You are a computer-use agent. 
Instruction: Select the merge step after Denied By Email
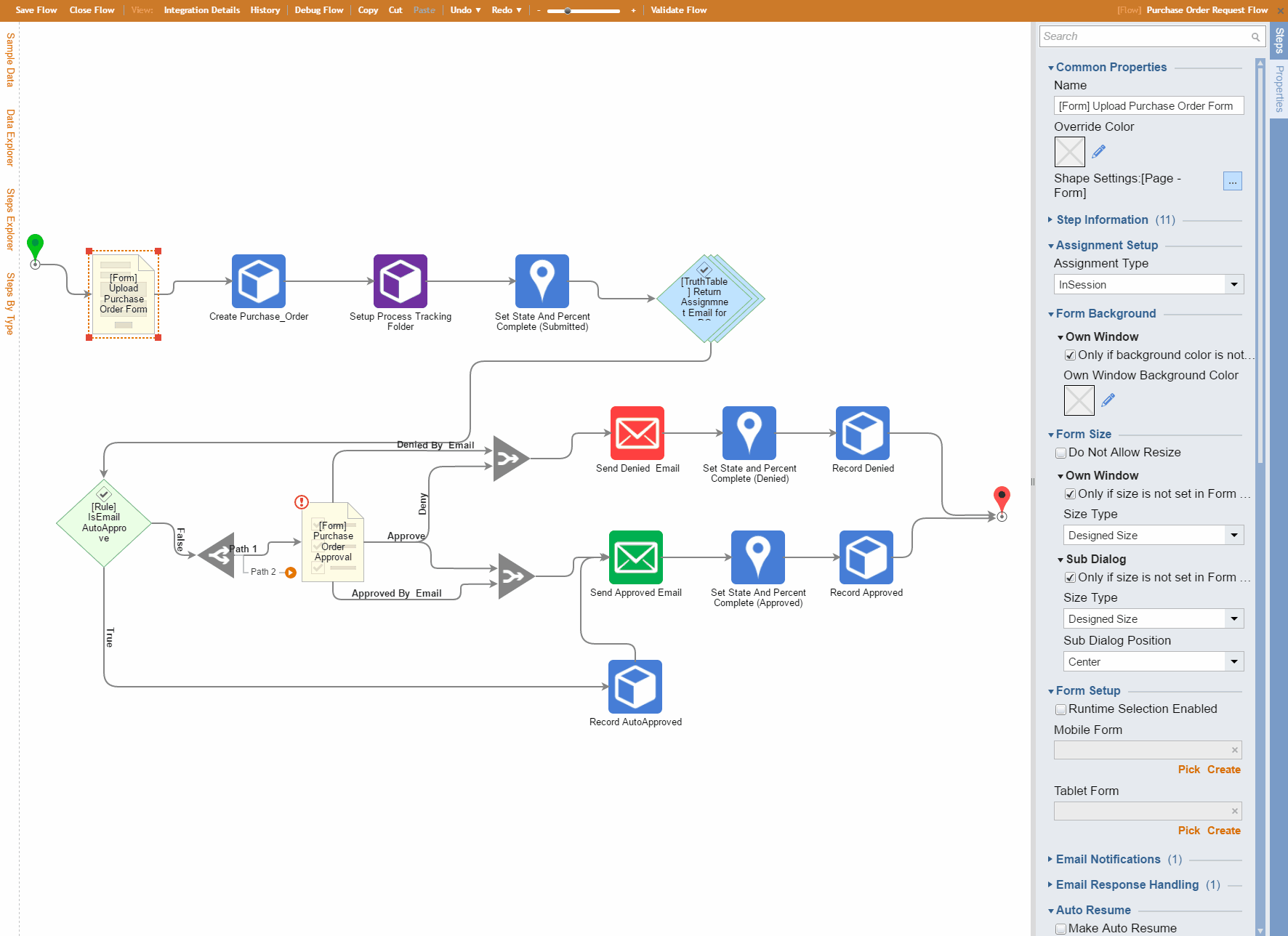coord(511,459)
